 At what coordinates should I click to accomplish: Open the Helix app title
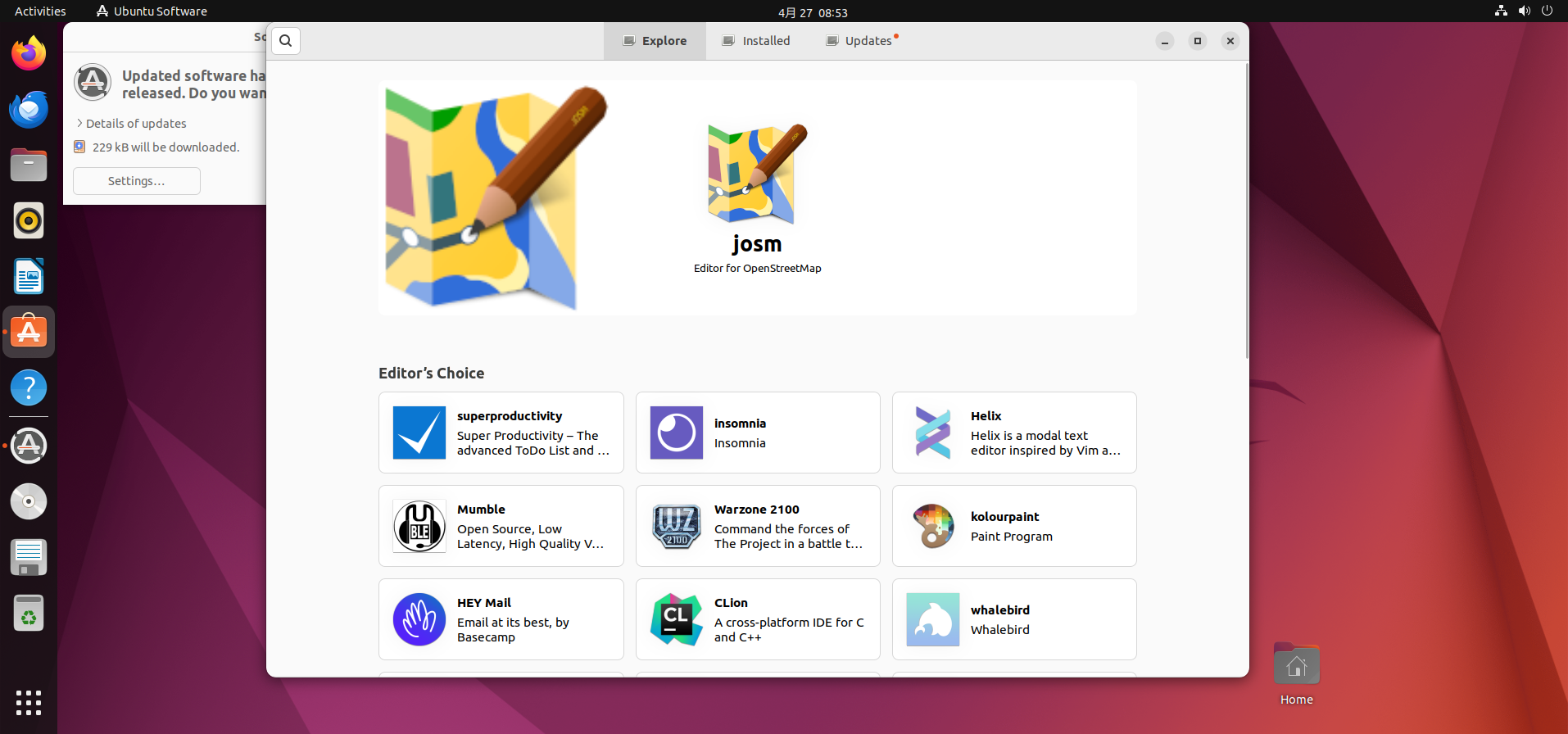tap(986, 416)
